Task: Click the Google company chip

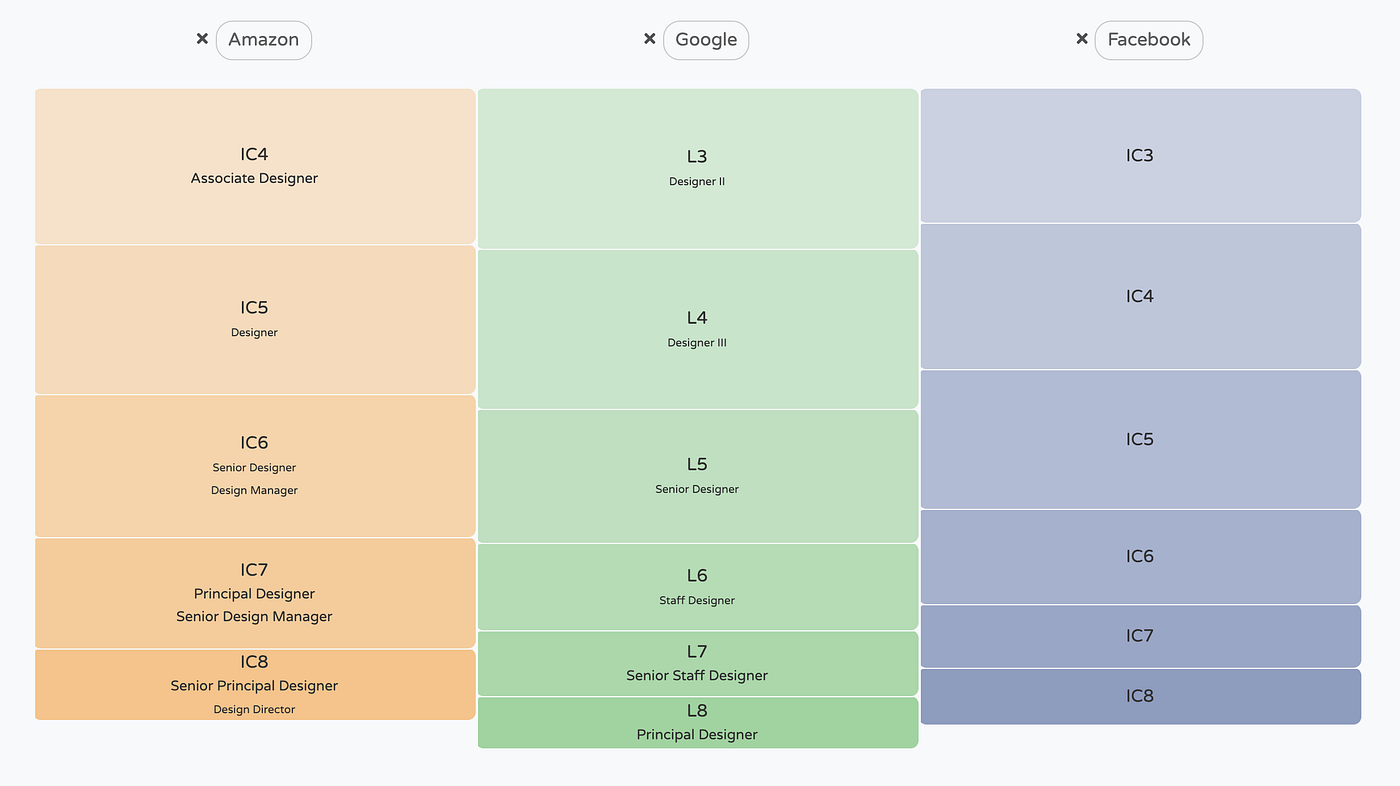Action: tap(706, 40)
